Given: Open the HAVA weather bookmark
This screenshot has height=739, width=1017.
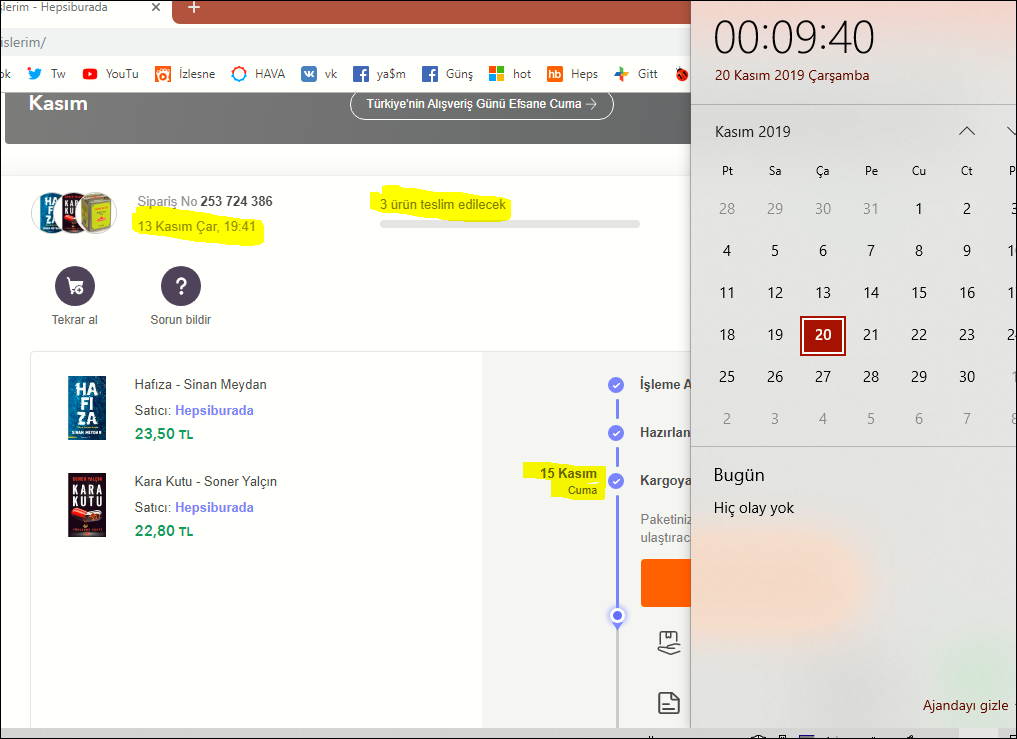Looking at the screenshot, I should pyautogui.click(x=258, y=74).
